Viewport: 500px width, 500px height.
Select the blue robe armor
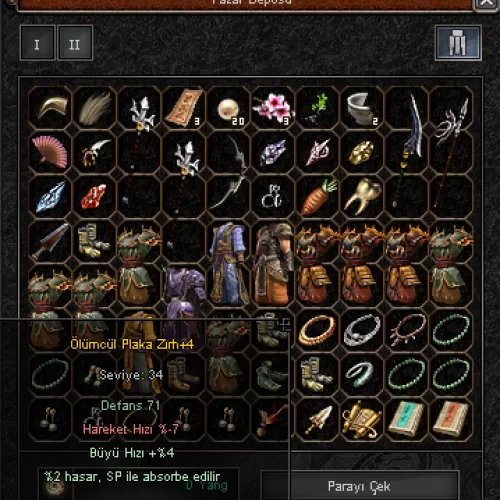click(229, 263)
